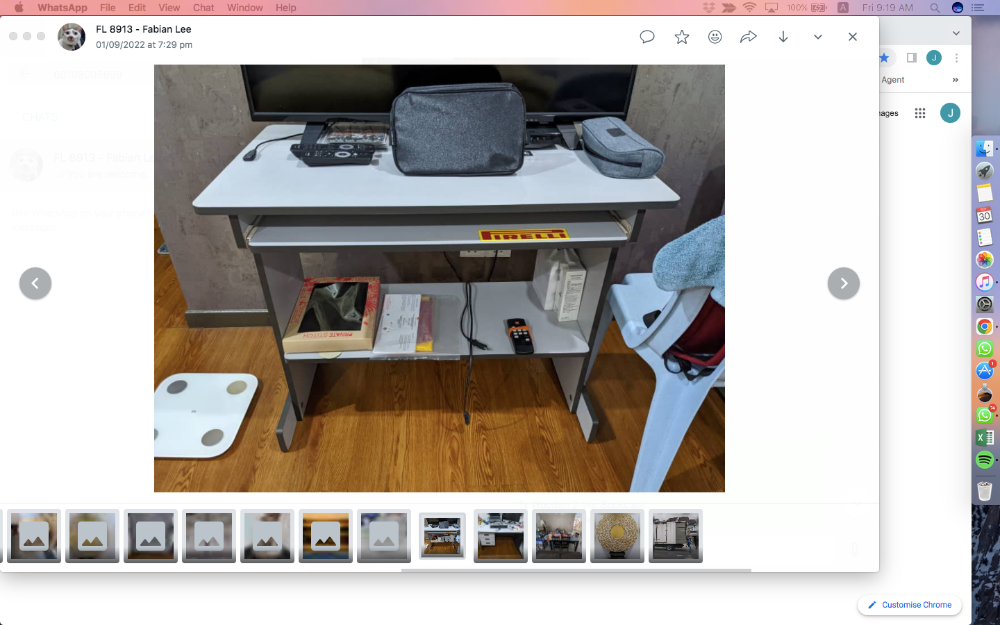Select the round golden plate thumbnail
Viewport: 1000px width, 625px height.
[x=617, y=536]
